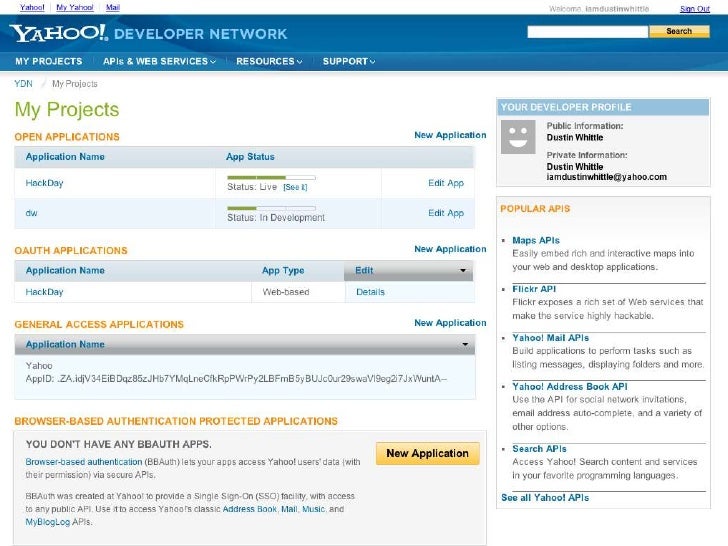Click the Details link for HackDay OAuth
Screen dimensions: 728x546
pyautogui.click(x=370, y=292)
